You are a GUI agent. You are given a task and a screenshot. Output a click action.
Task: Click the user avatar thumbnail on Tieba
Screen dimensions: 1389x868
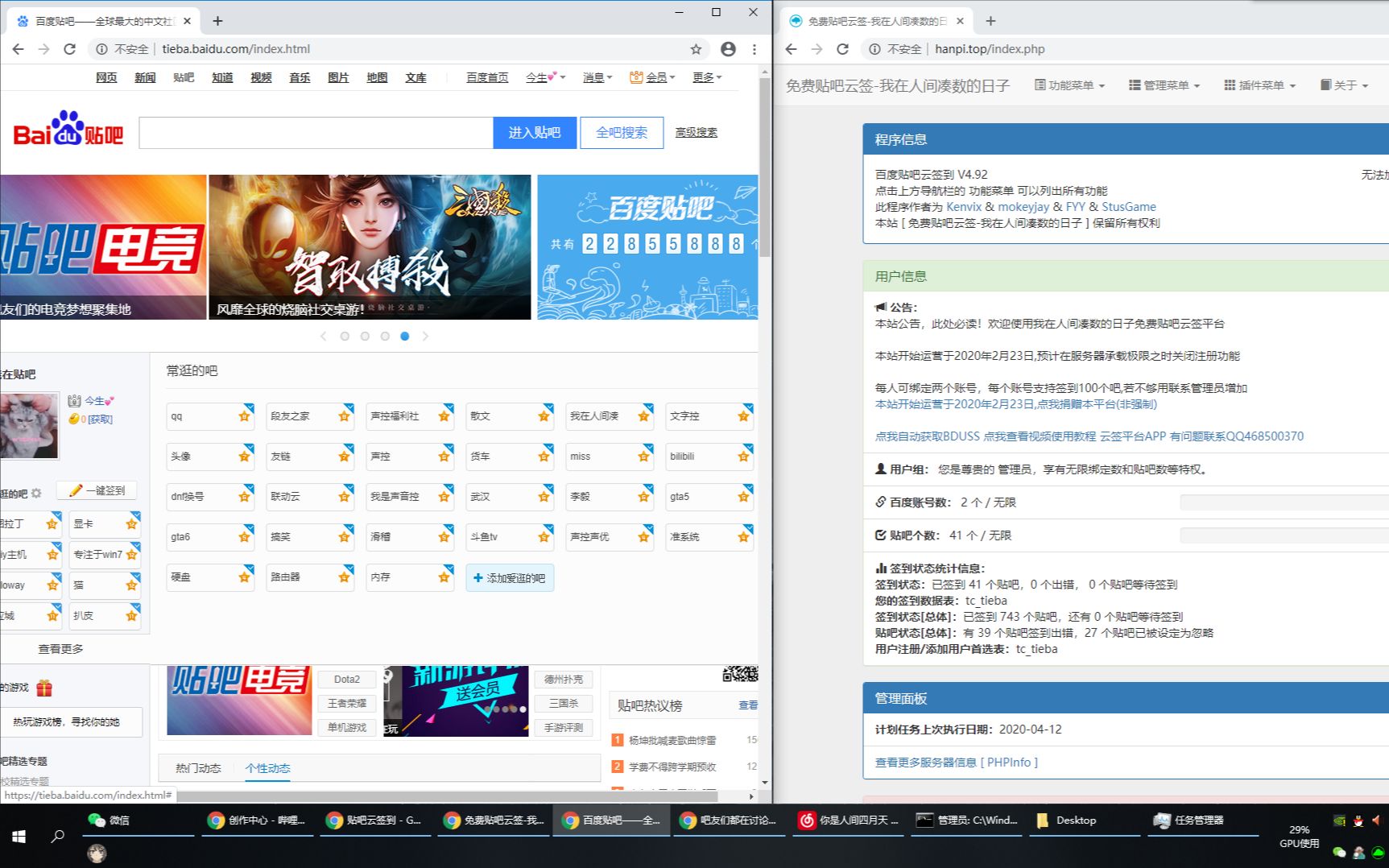(30, 426)
